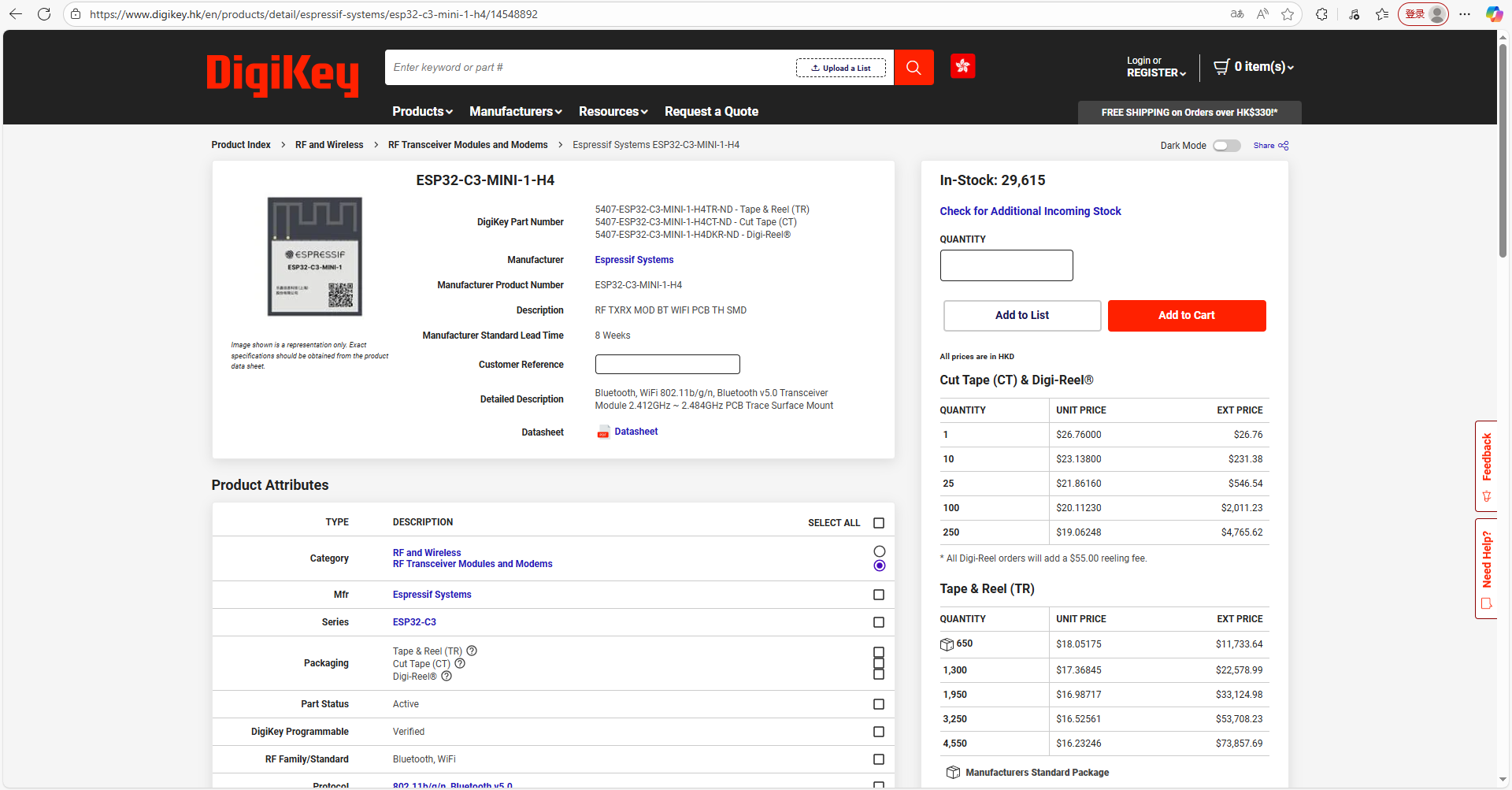Toggle the Dark Mode switch
This screenshot has width=1512, height=790.
coord(1226,146)
